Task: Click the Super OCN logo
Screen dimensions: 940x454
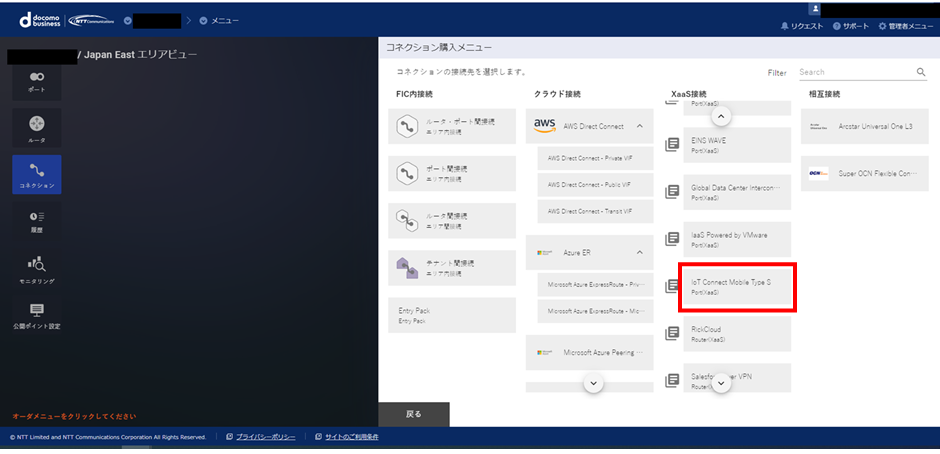Action: click(818, 173)
